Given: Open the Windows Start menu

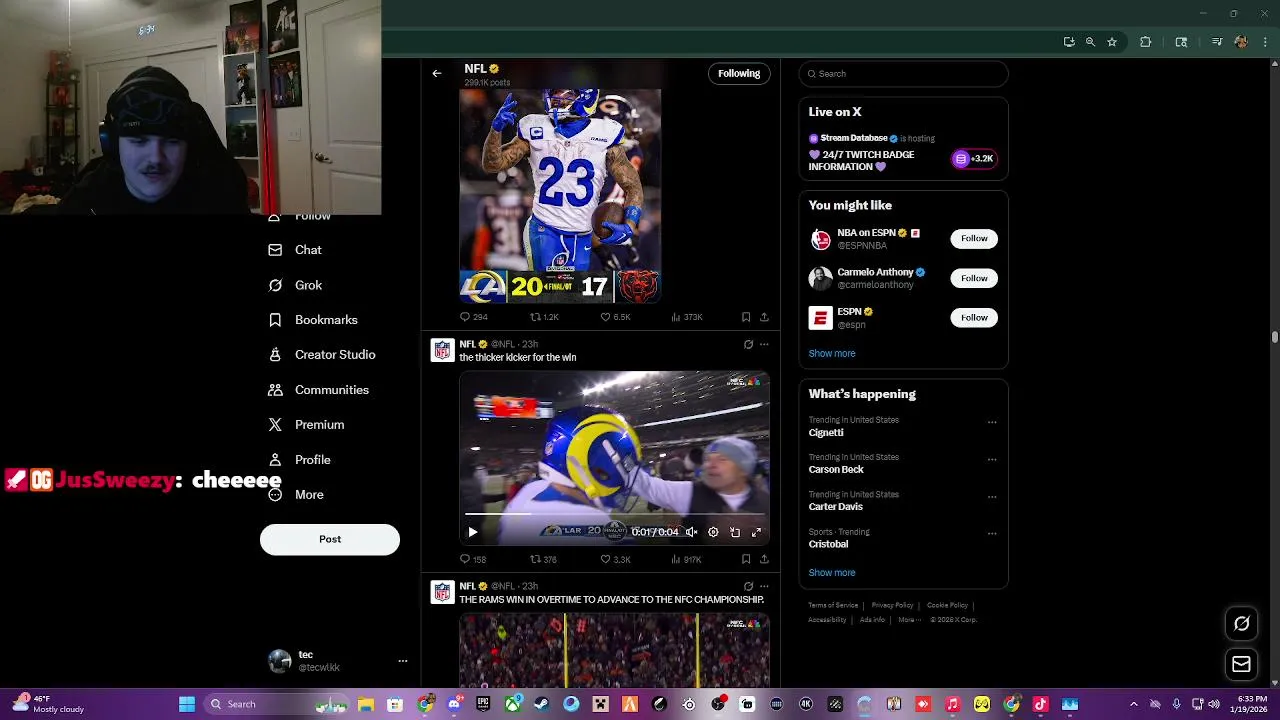Looking at the screenshot, I should click(187, 704).
